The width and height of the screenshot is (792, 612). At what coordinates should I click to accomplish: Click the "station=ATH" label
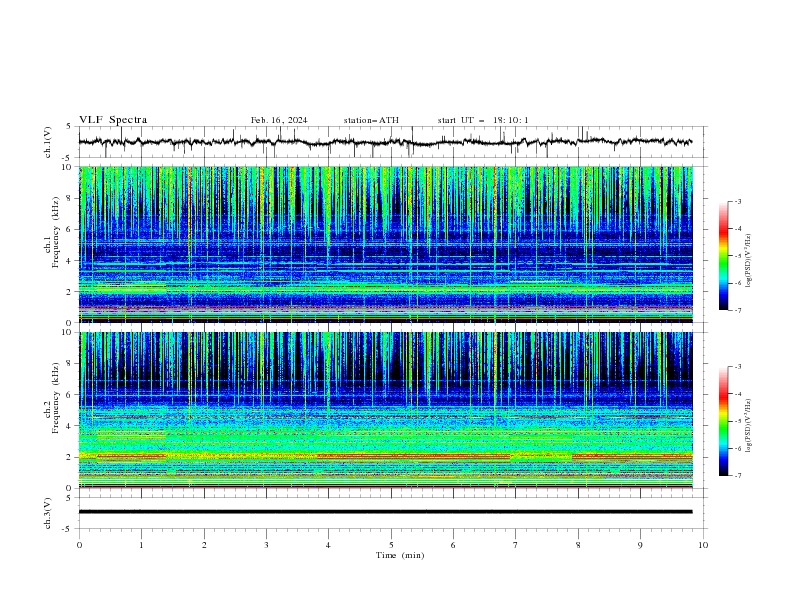371,120
